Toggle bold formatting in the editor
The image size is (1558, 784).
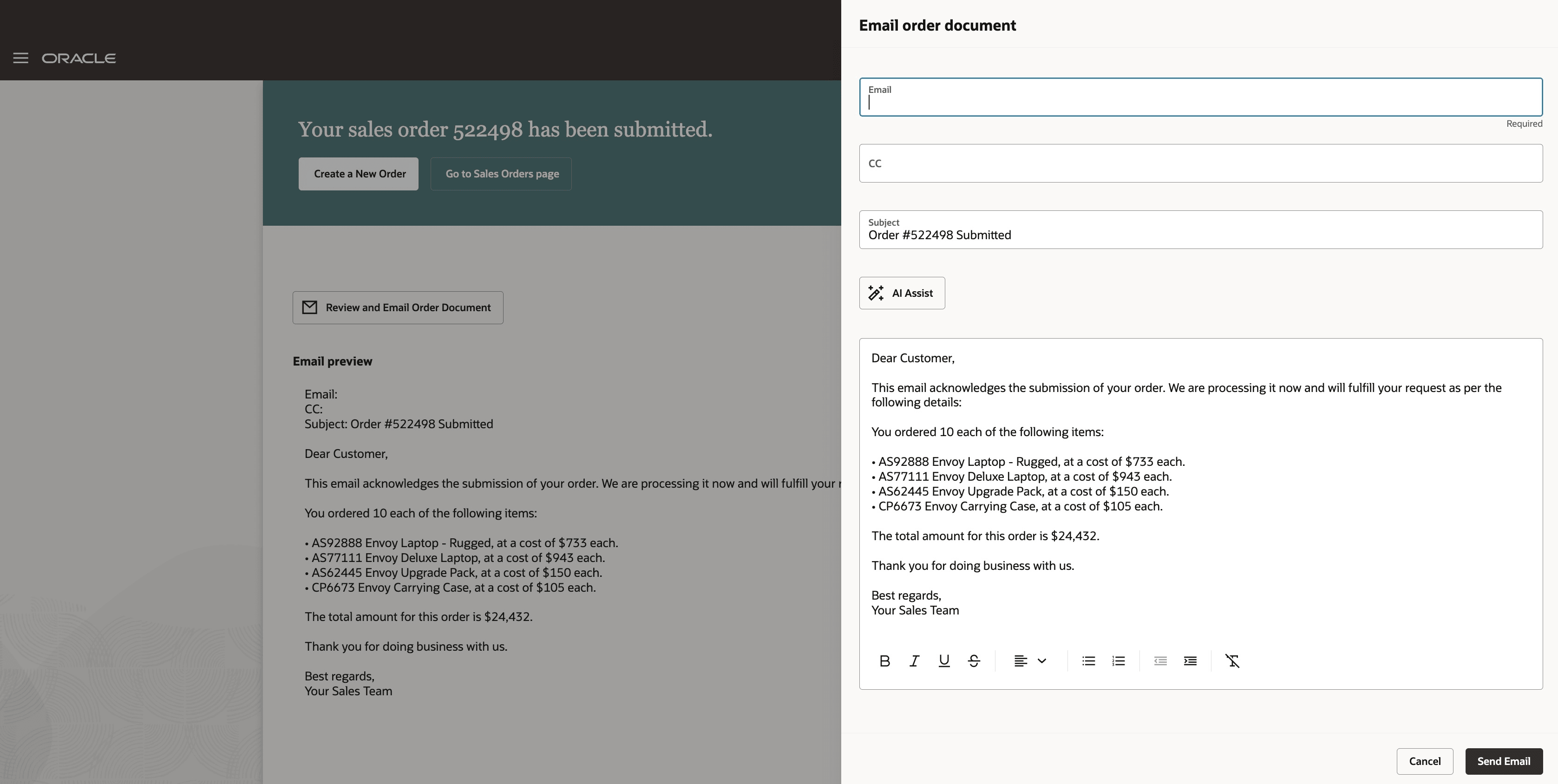point(884,660)
